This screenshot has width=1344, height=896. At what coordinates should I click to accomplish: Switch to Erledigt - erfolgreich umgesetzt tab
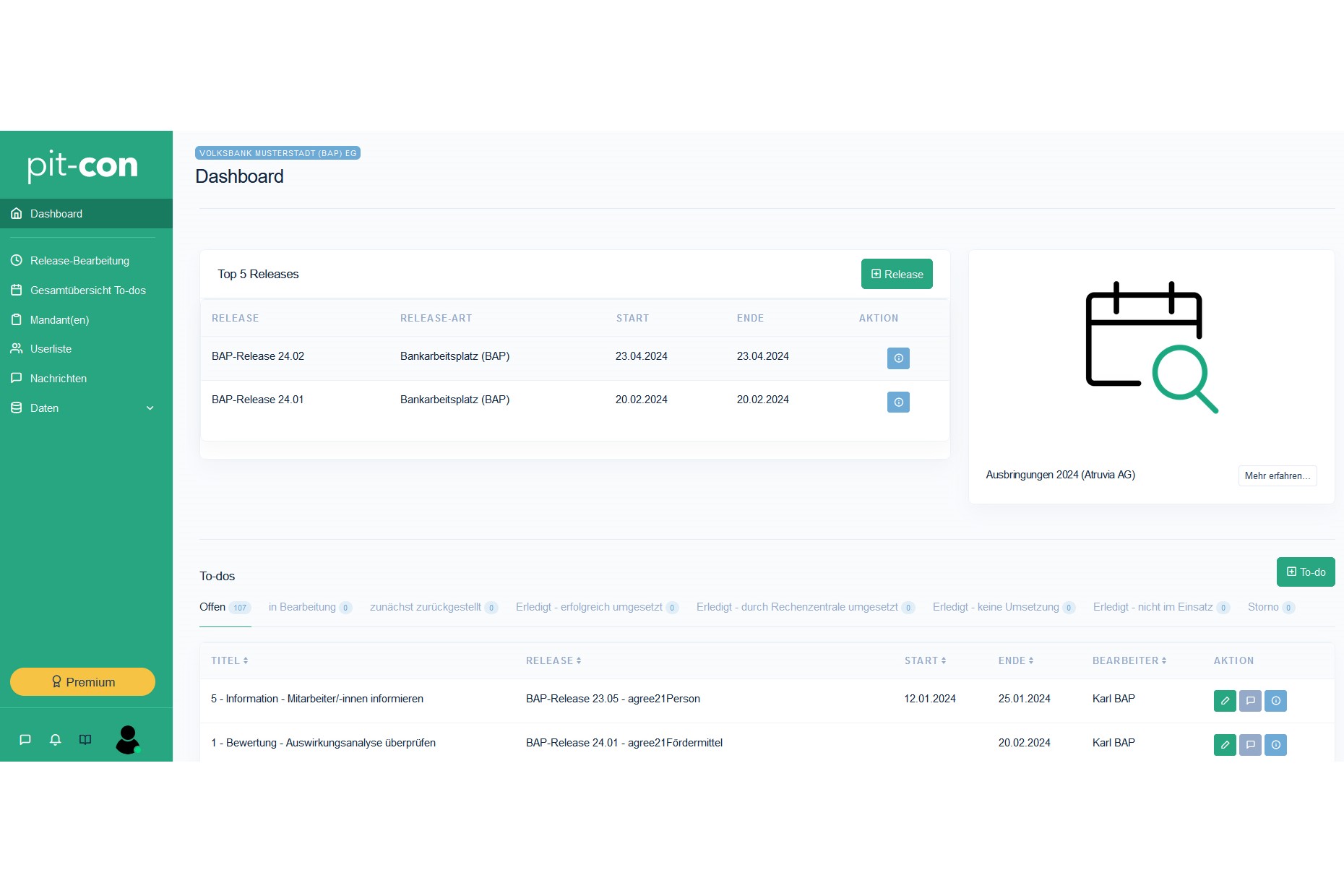coord(597,607)
